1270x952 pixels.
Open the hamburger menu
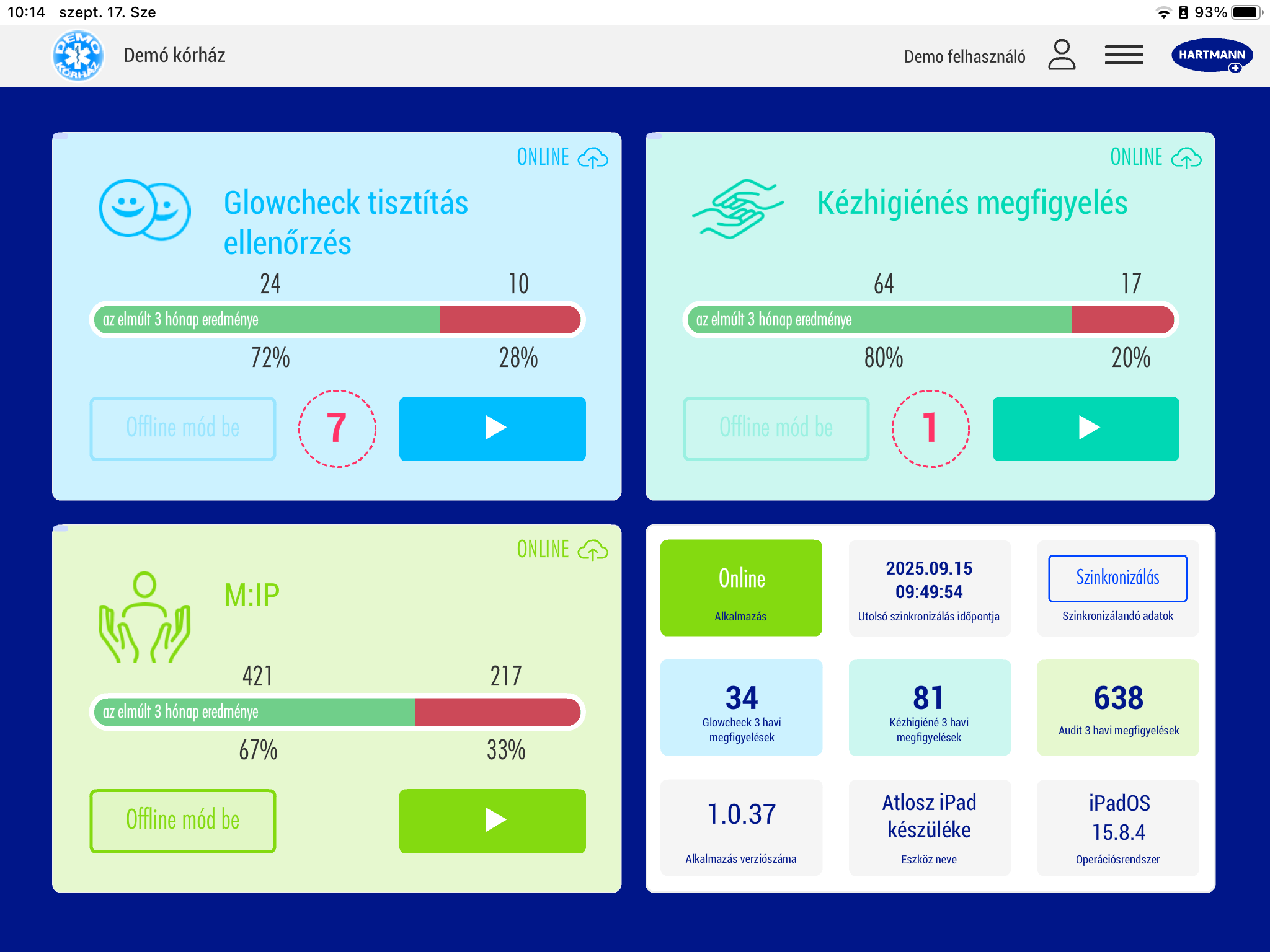1124,55
